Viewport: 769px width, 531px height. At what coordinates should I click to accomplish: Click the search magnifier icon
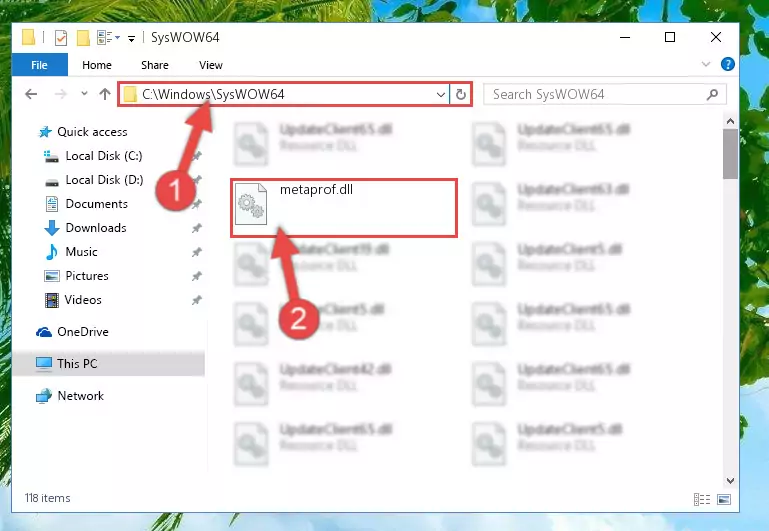[x=713, y=94]
